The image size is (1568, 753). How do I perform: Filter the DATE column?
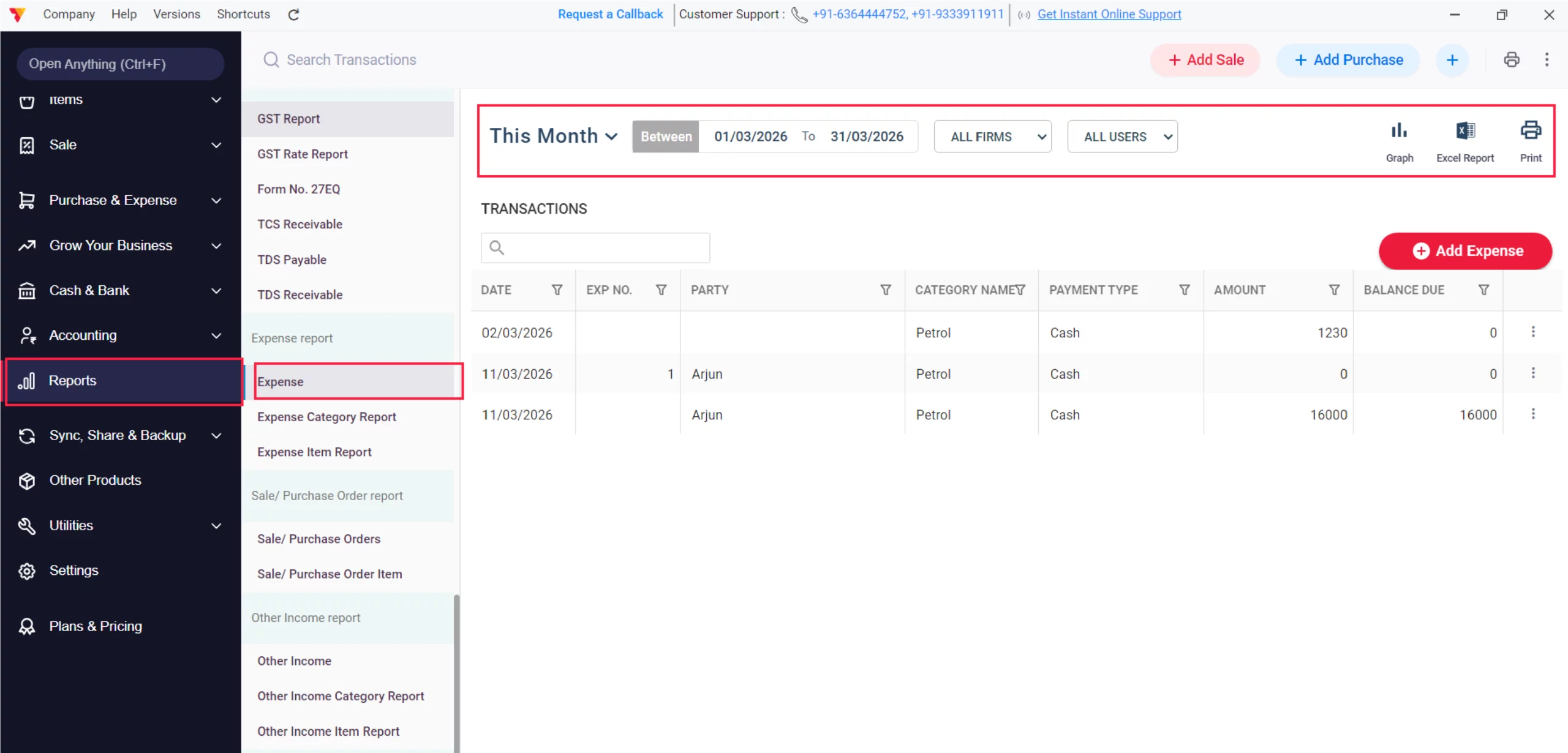tap(557, 290)
